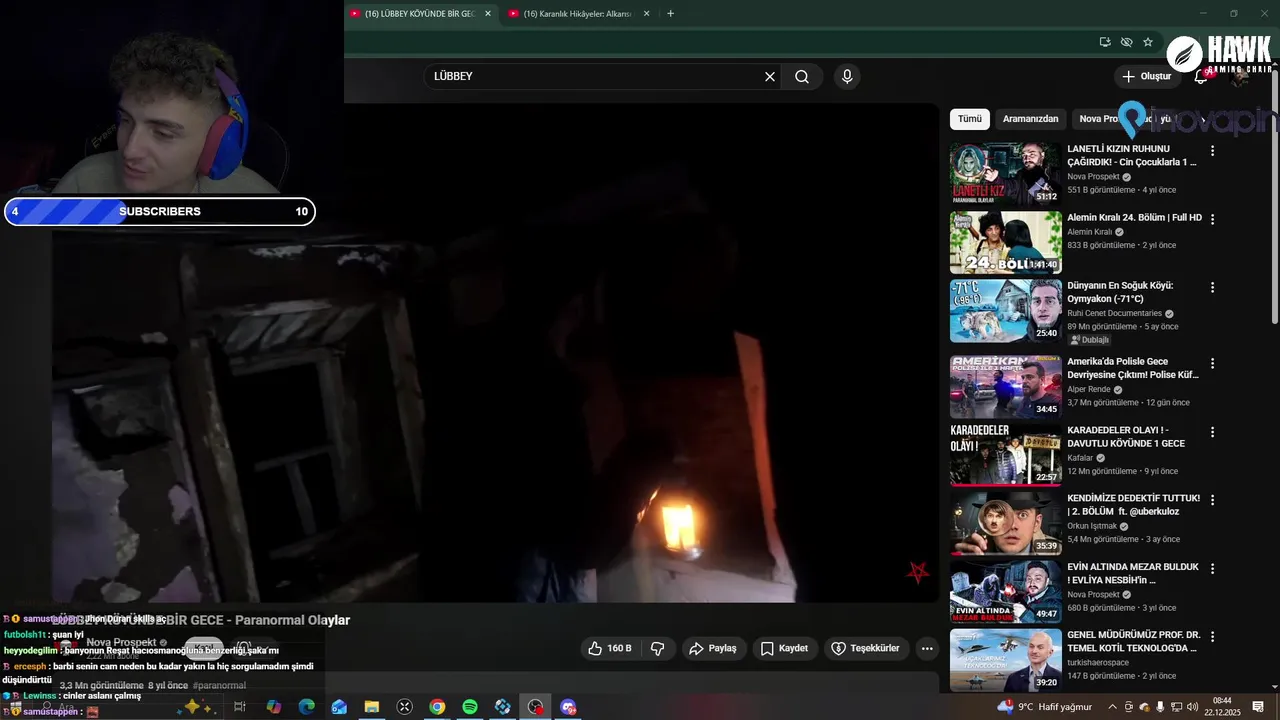Open the Kafalar channel name

[x=1080, y=458]
